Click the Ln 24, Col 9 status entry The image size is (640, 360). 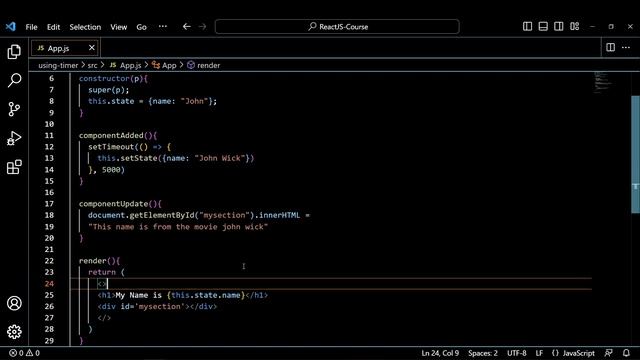(440, 353)
